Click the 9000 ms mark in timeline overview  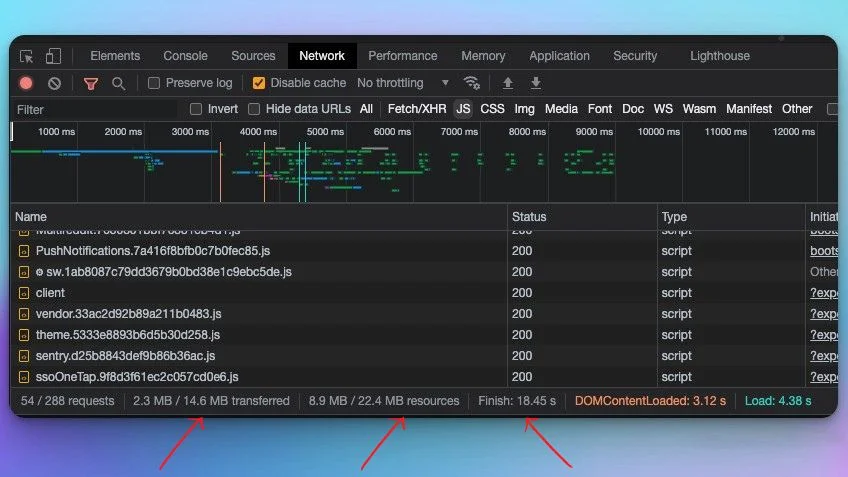[594, 132]
